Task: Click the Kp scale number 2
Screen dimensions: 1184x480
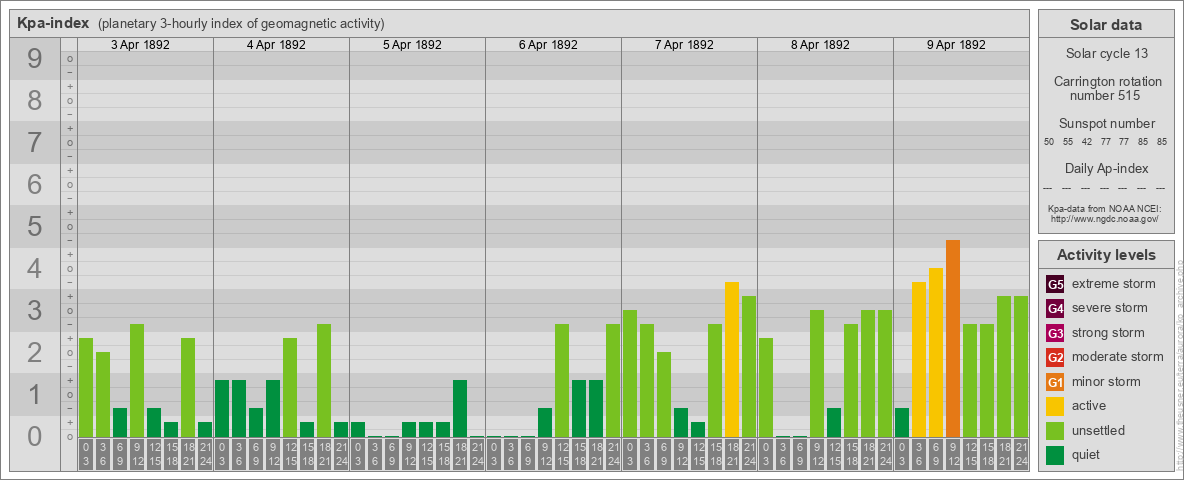Action: [34, 352]
